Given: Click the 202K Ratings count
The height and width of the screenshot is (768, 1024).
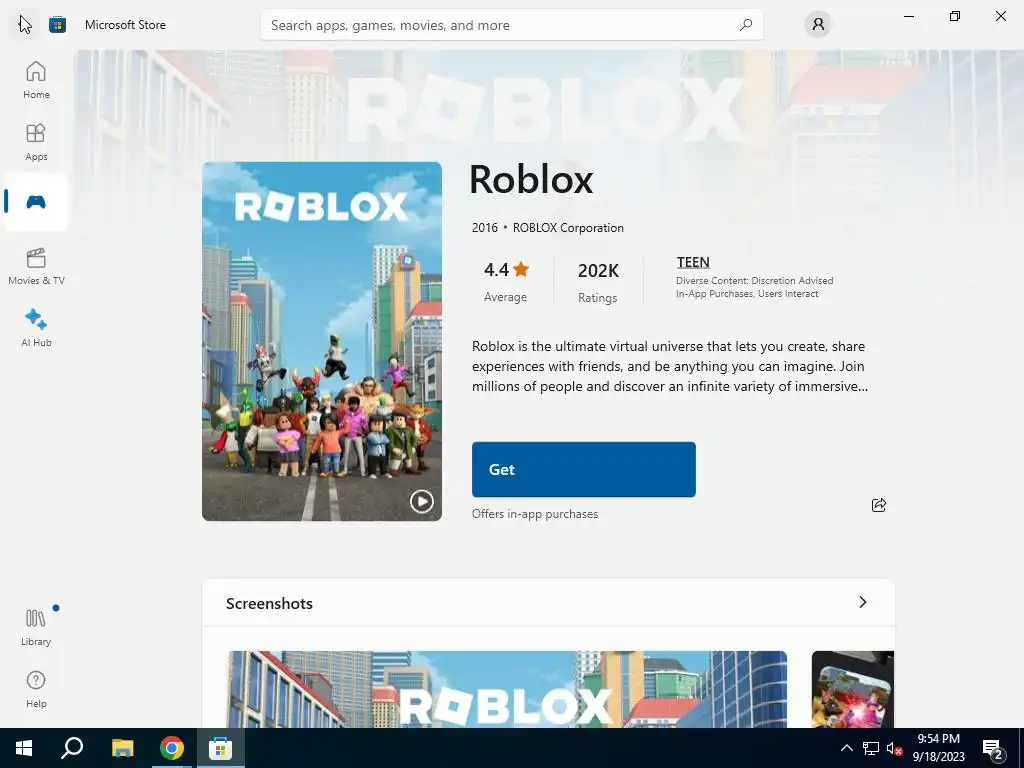Looking at the screenshot, I should click(x=598, y=283).
